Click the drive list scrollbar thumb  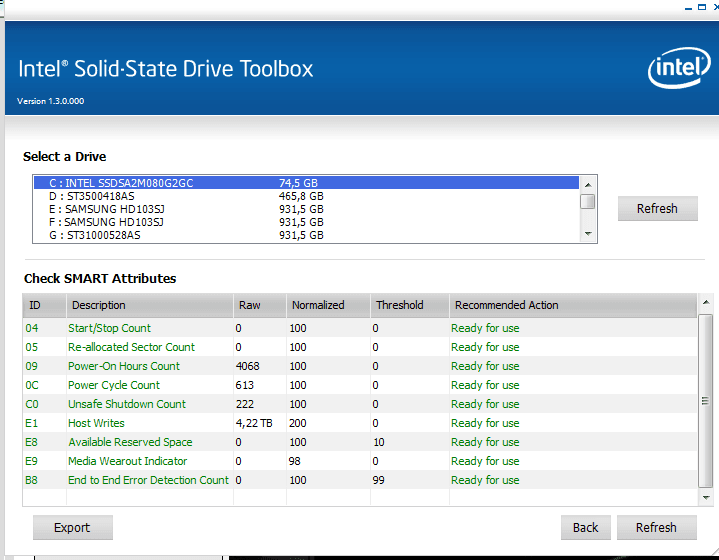point(588,202)
